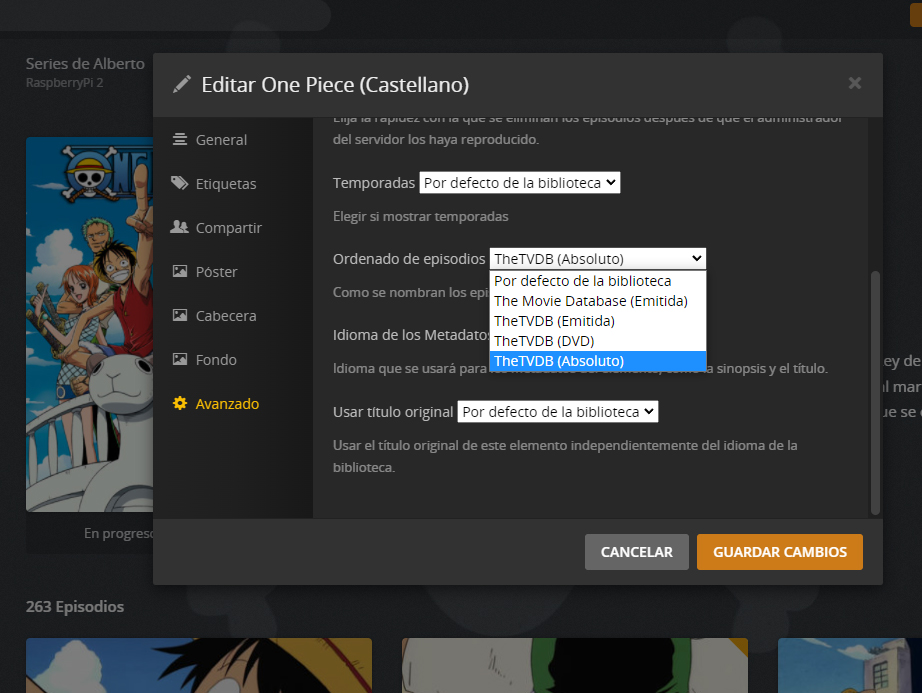
Task: Click the dialog's vertical scrollbar
Action: [x=875, y=393]
